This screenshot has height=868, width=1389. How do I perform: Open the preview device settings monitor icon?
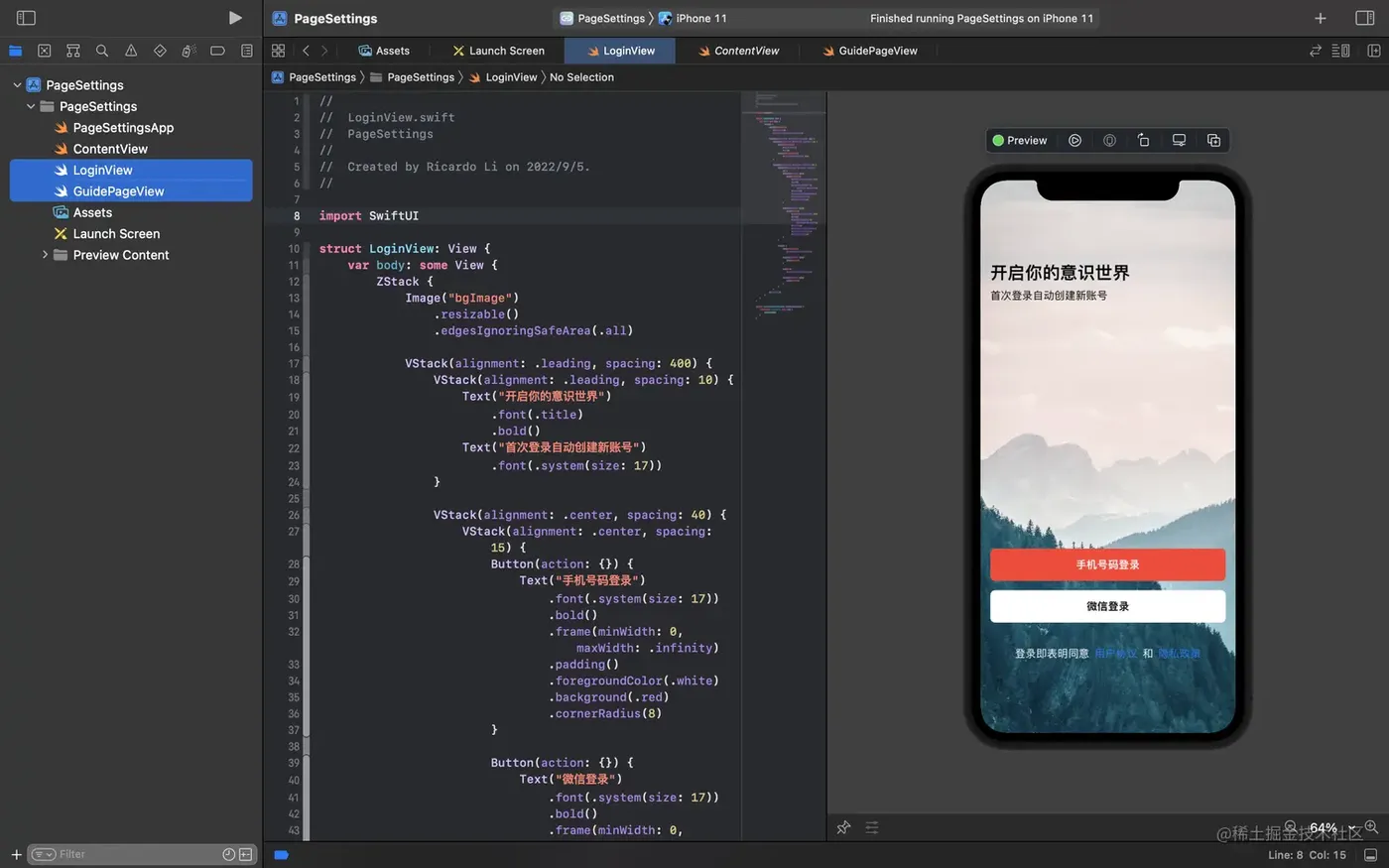pos(1179,141)
